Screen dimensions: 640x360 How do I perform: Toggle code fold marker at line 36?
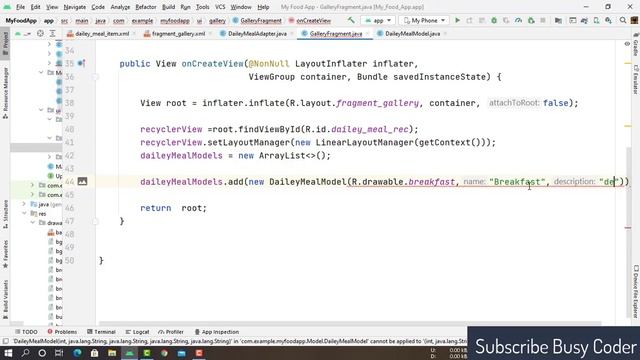(95, 77)
